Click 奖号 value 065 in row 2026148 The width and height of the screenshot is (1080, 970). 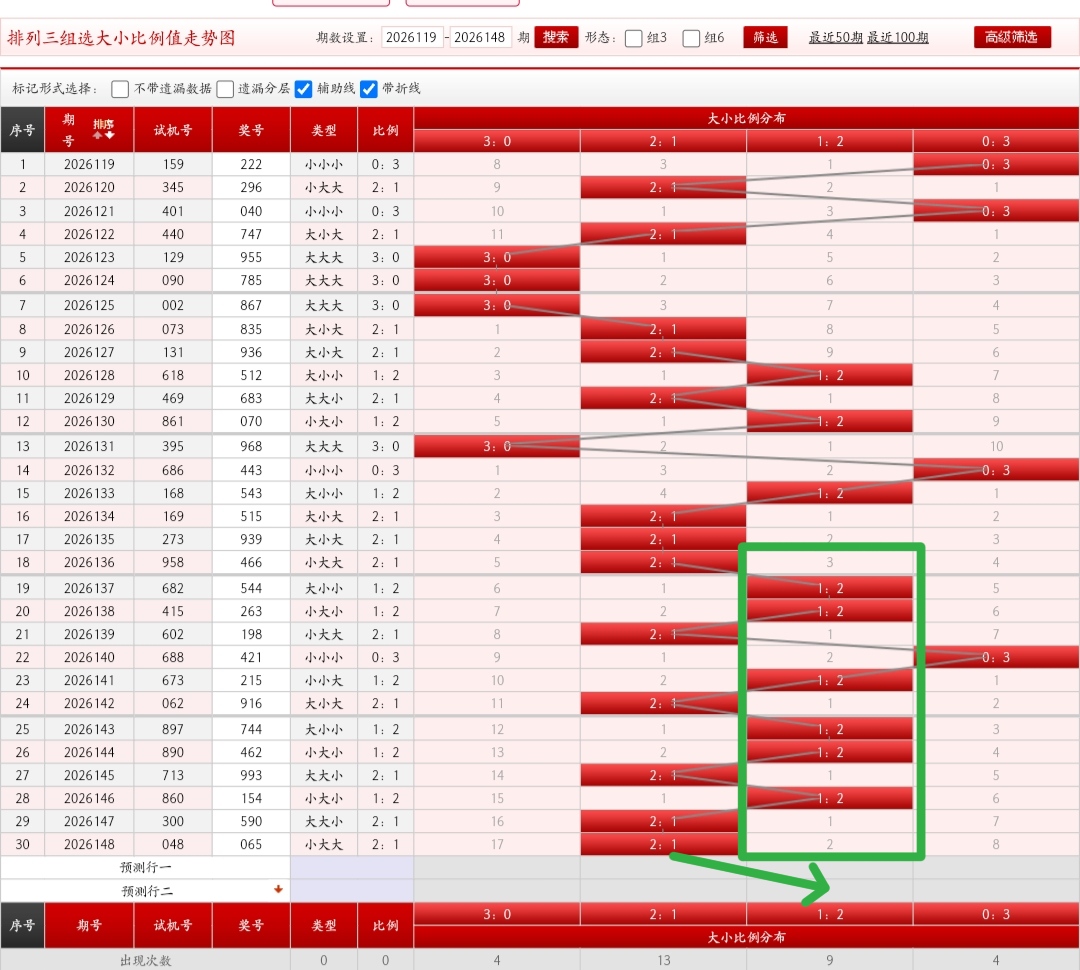(x=251, y=844)
